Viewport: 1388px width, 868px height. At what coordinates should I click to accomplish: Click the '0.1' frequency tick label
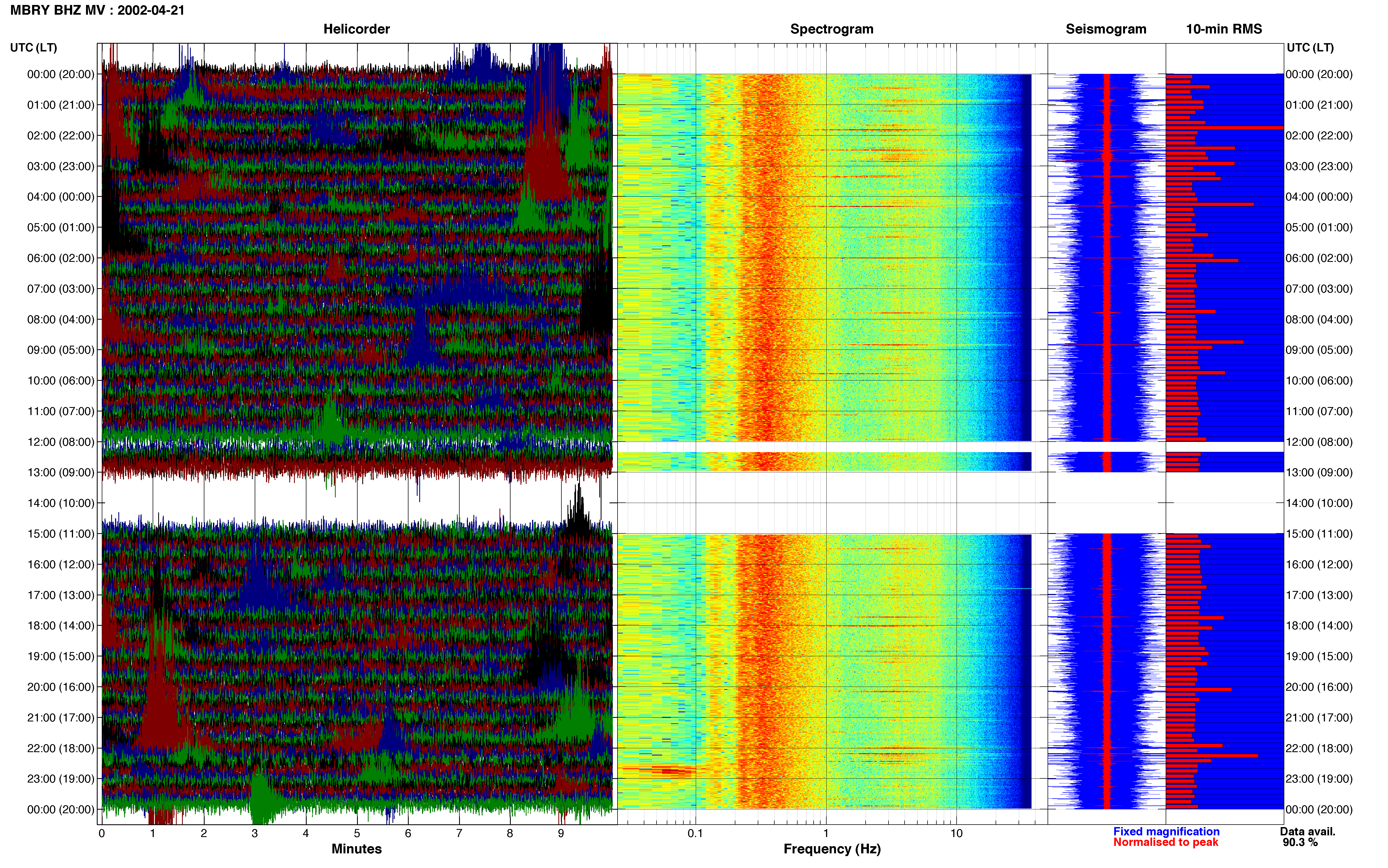tap(695, 833)
